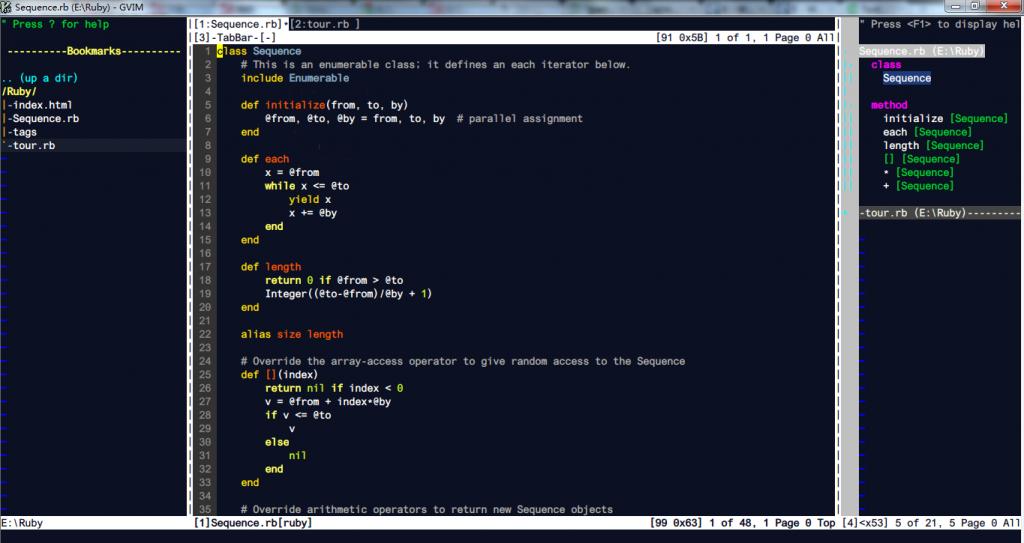Maximize the GVIM window

click(x=975, y=7)
